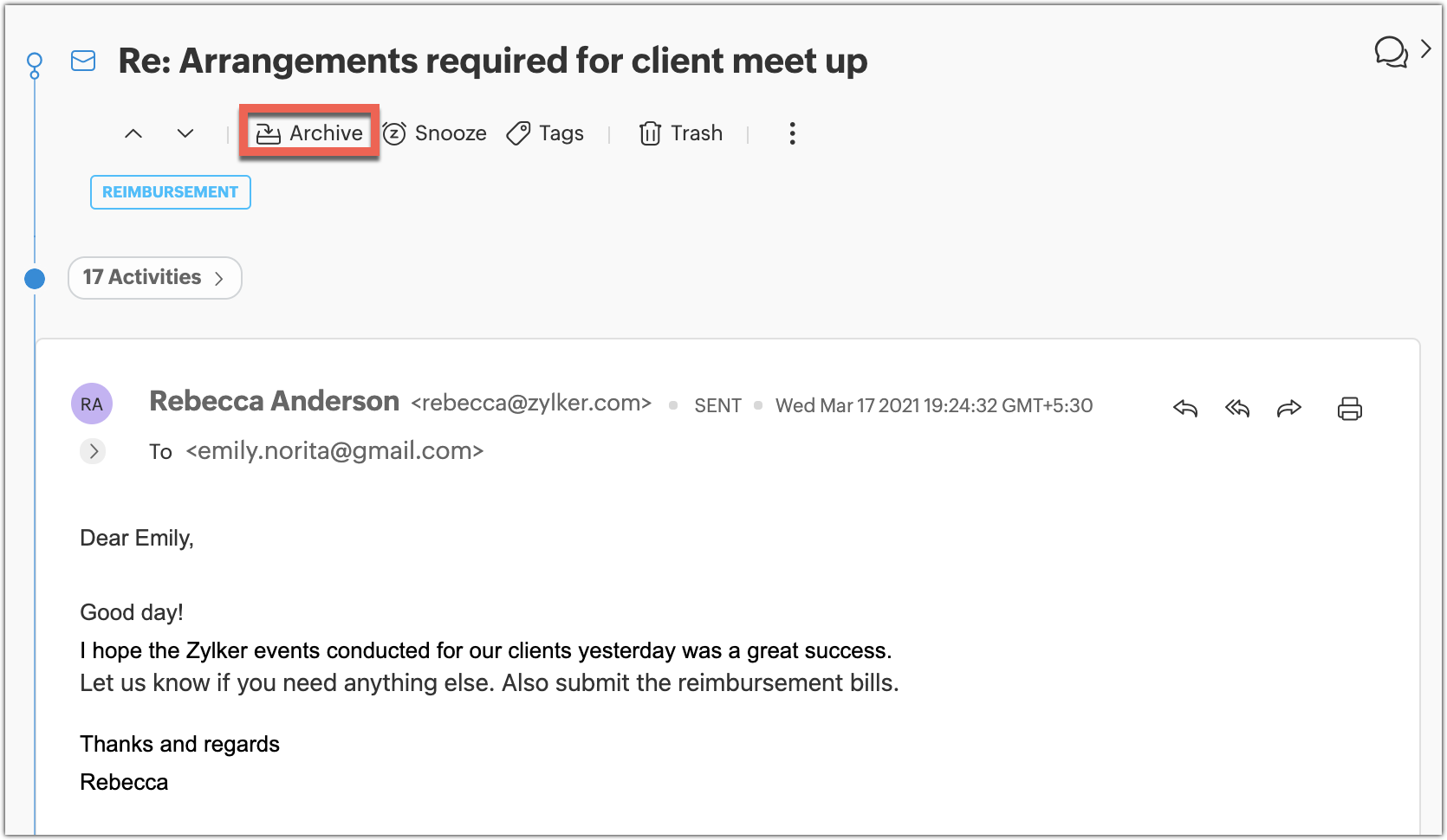Move the email to Trash
Screen dimensions: 1447x840
681,133
